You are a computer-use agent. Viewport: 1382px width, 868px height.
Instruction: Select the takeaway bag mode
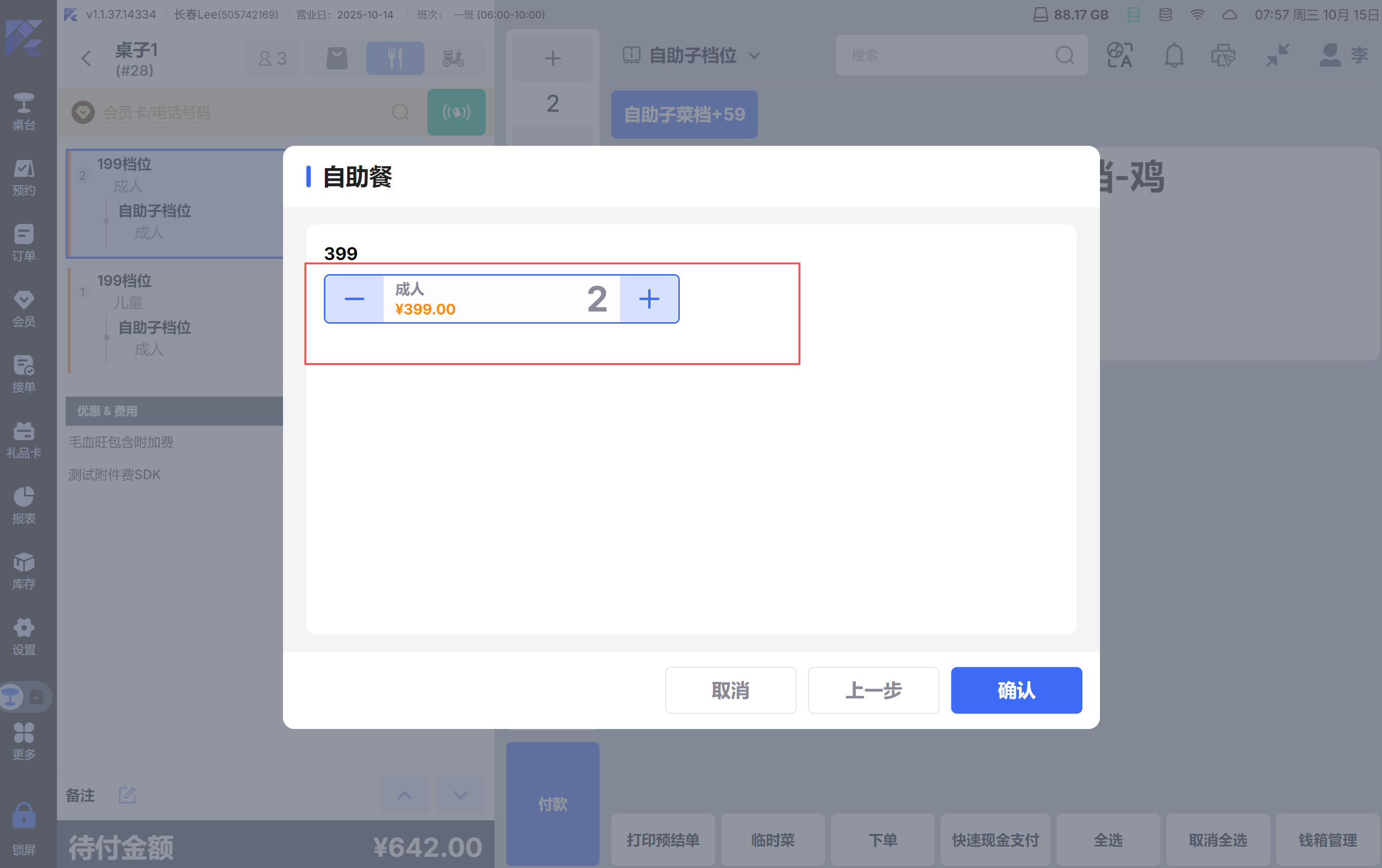[x=337, y=58]
